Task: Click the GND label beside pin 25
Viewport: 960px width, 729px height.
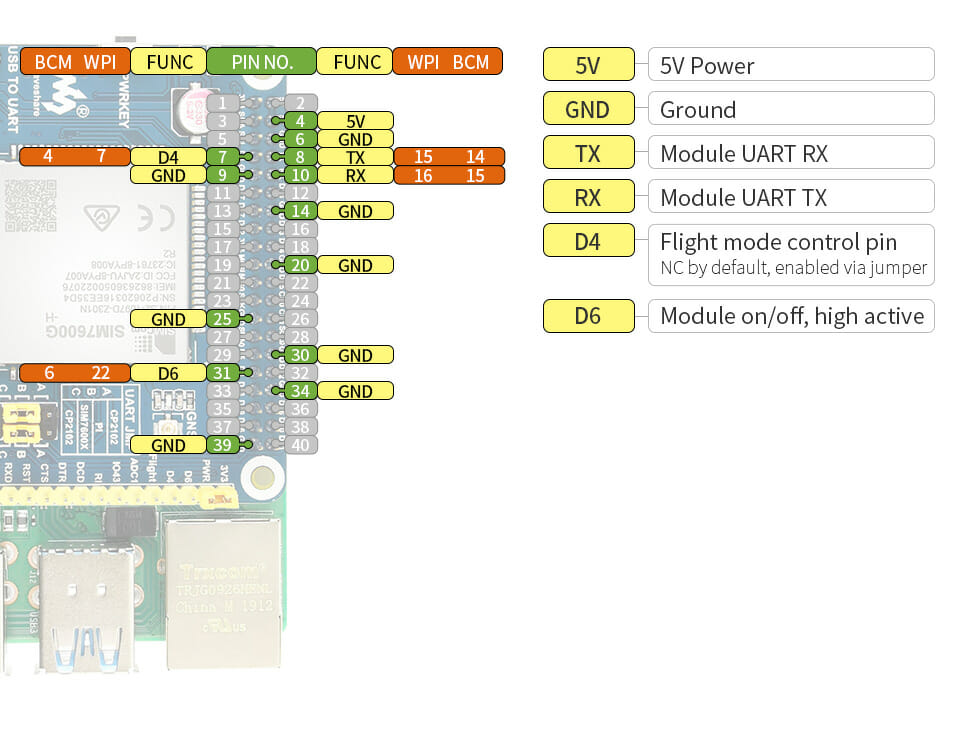Action: coord(168,319)
